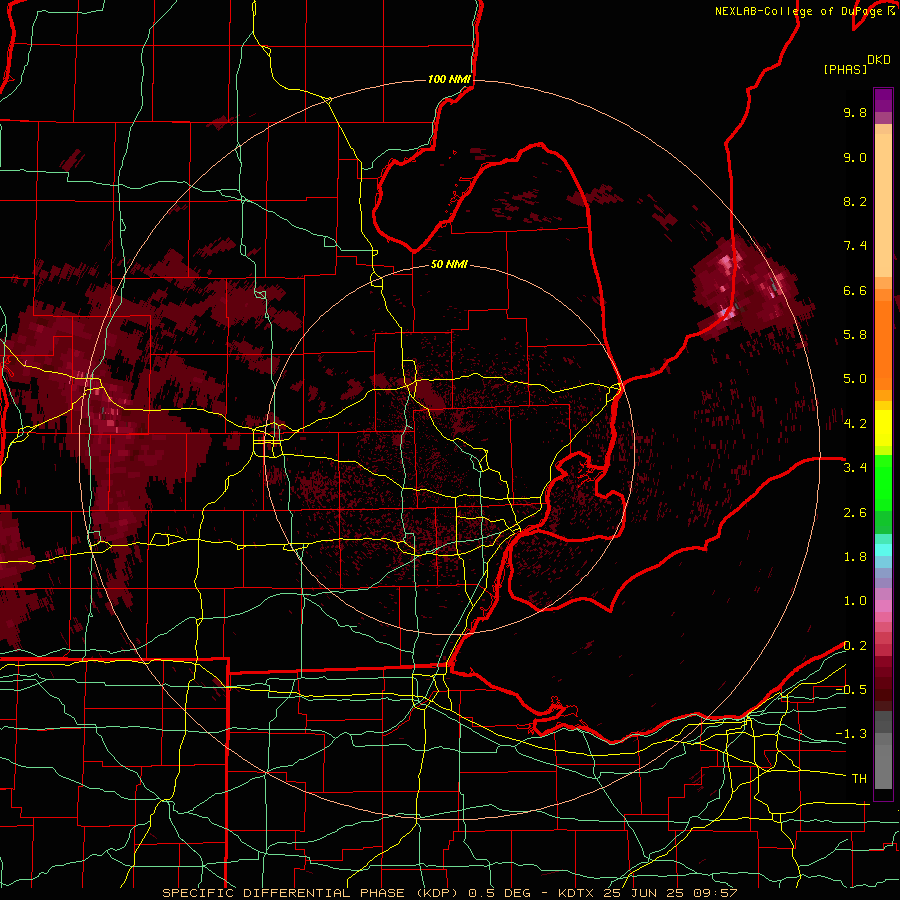Click the 1.8 scale value
The height and width of the screenshot is (900, 900).
pyautogui.click(x=855, y=557)
